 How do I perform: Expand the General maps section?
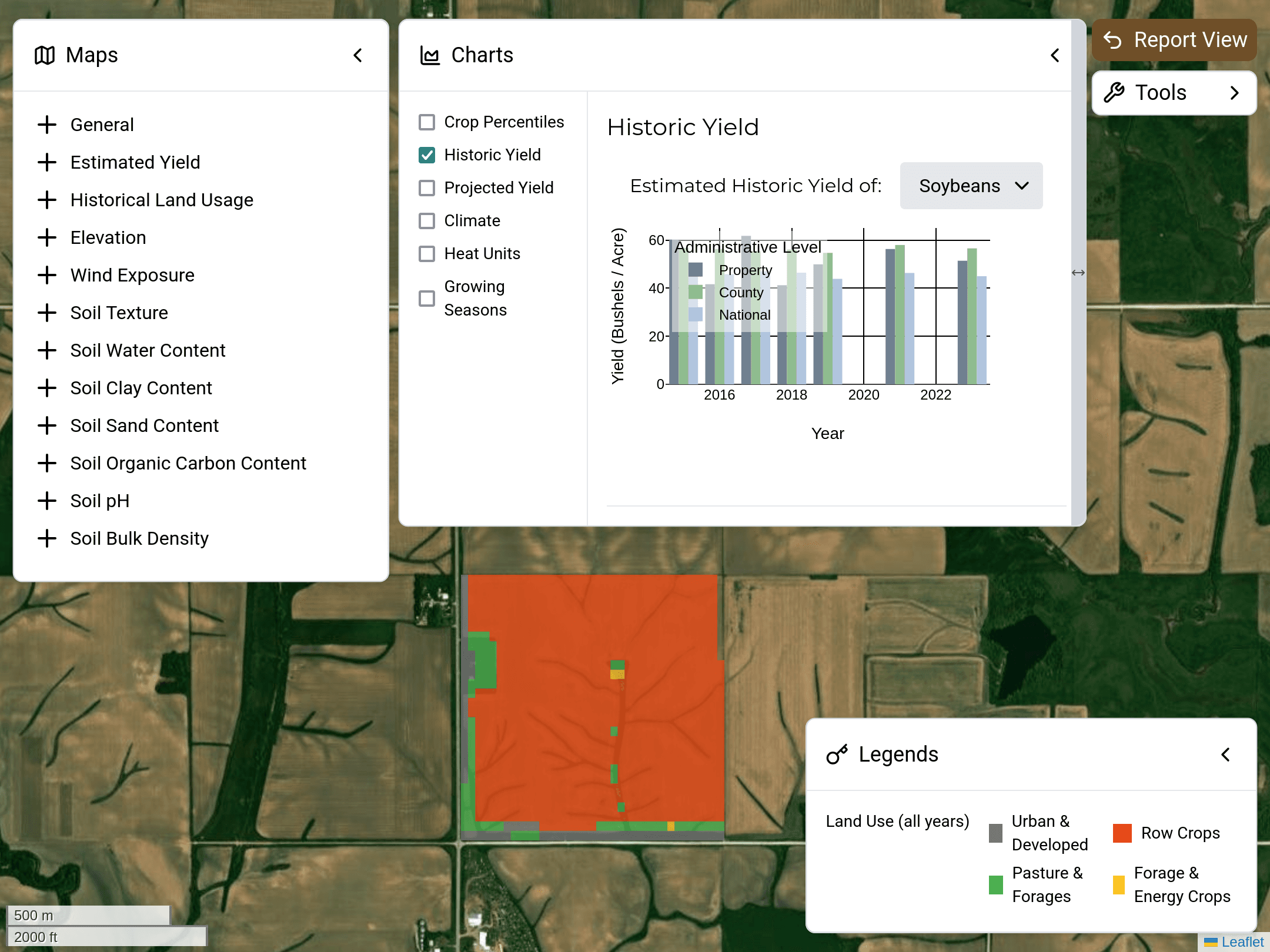102,125
